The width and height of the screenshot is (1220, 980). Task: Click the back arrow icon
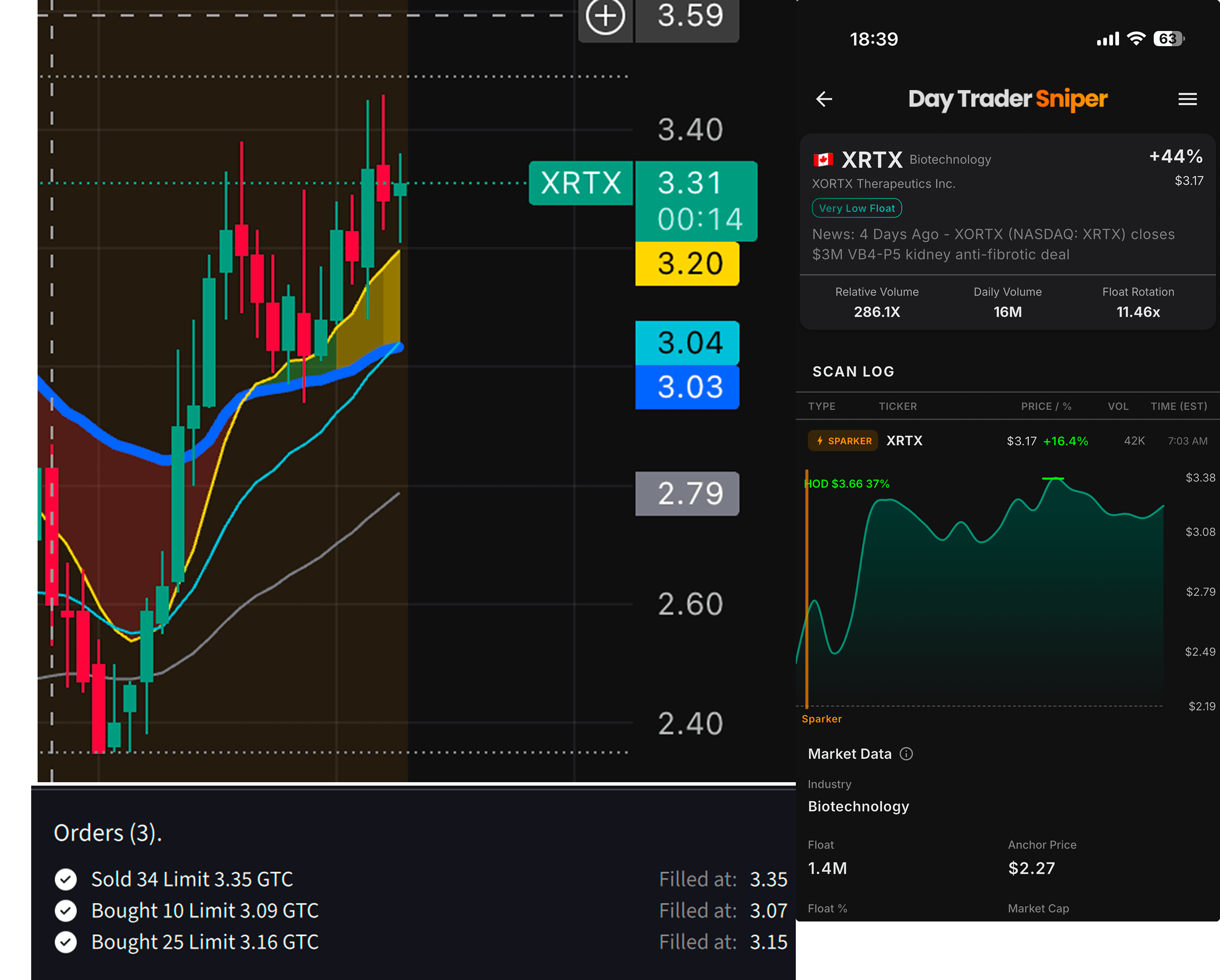[824, 100]
